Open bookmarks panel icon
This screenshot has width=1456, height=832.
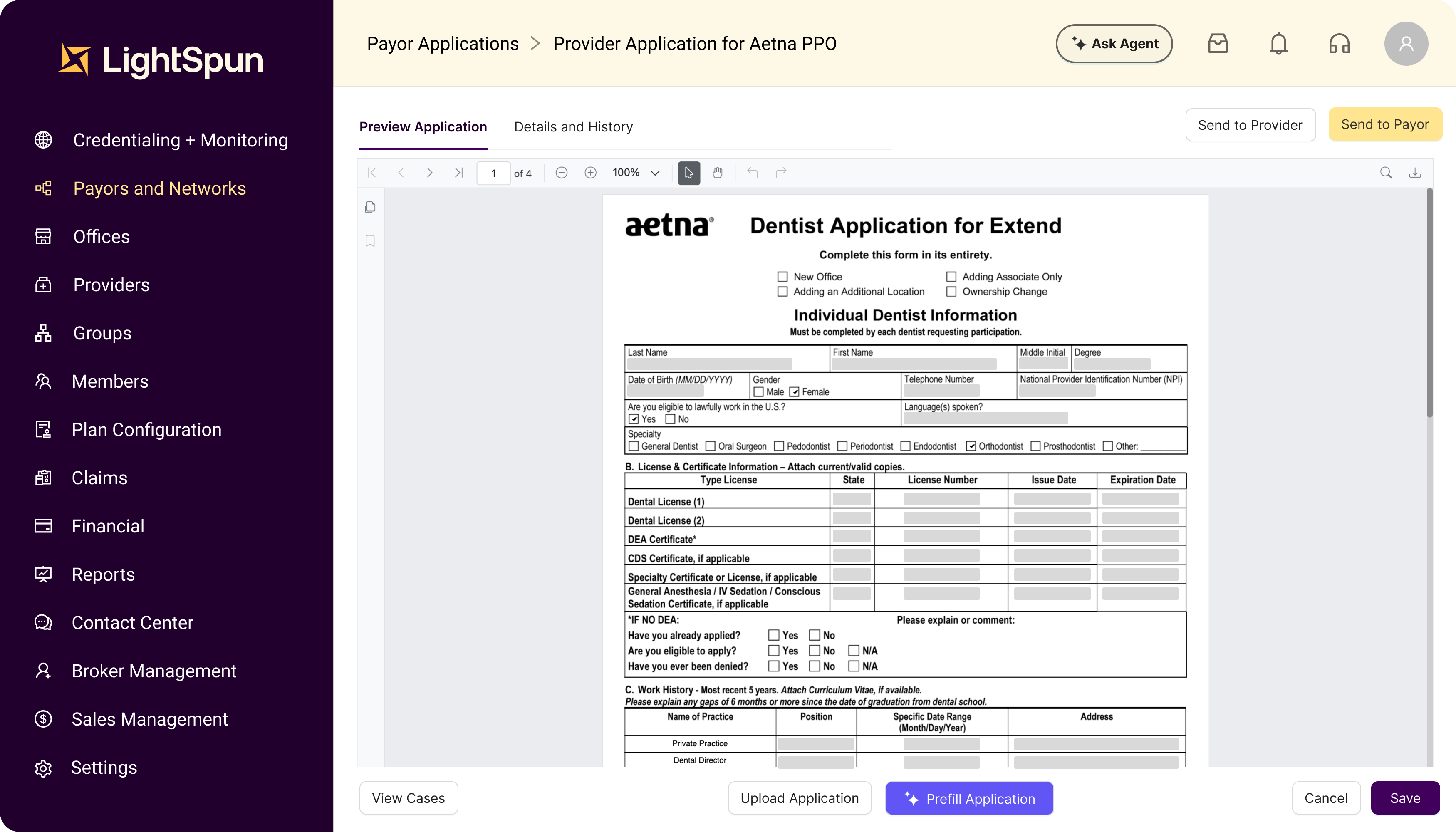click(370, 241)
